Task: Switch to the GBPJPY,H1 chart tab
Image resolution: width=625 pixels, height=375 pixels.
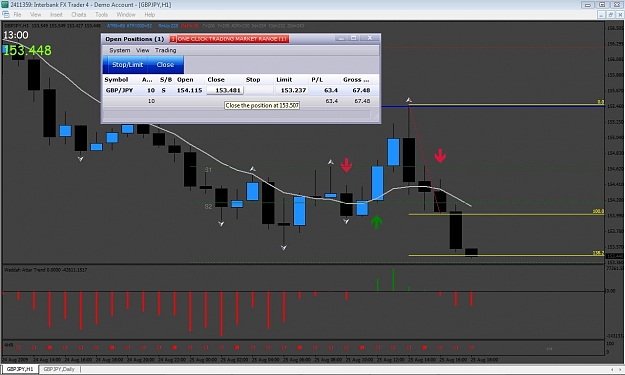Action: 20,369
